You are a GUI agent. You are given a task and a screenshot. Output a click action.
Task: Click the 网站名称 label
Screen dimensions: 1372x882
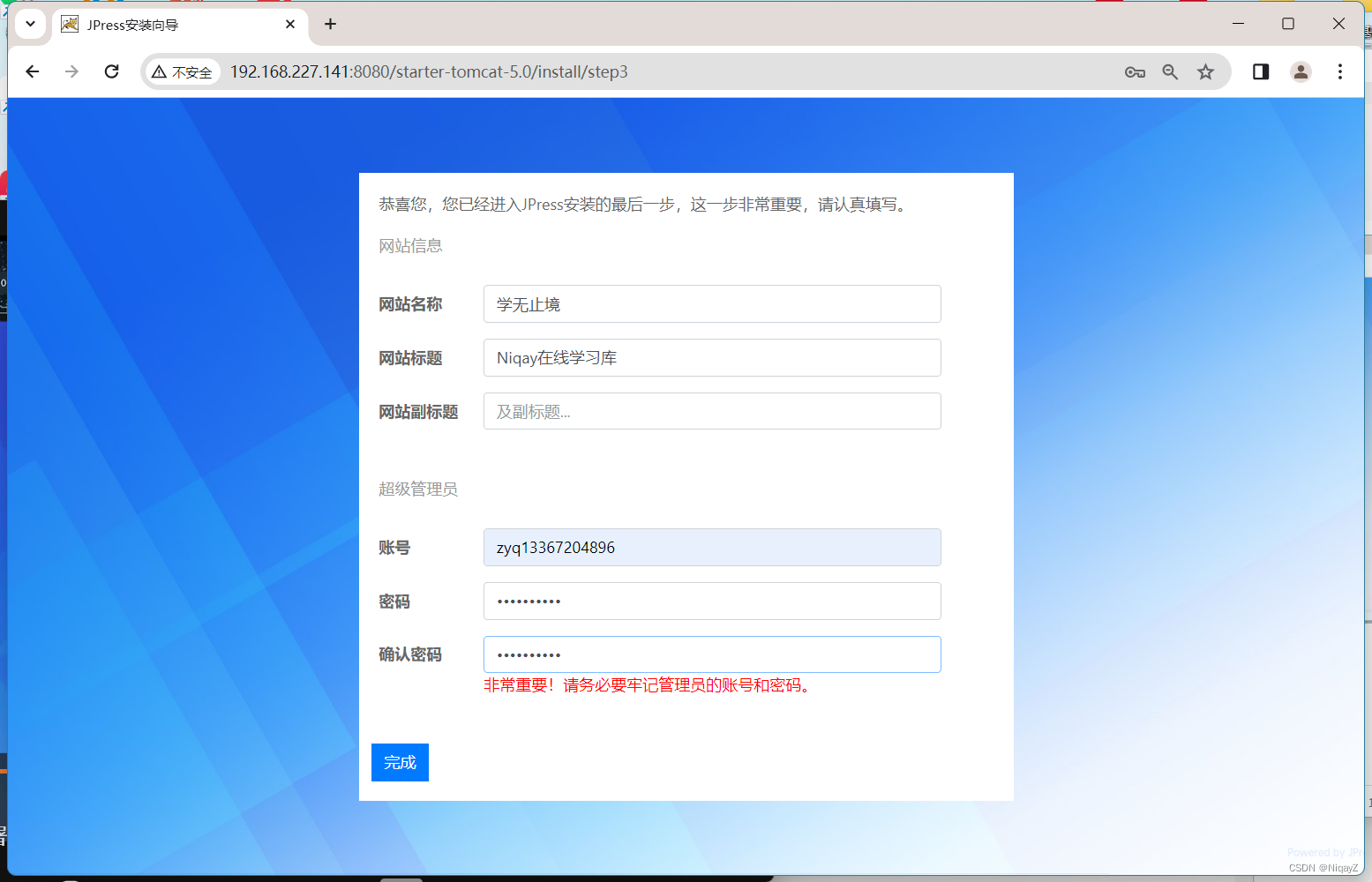410,304
